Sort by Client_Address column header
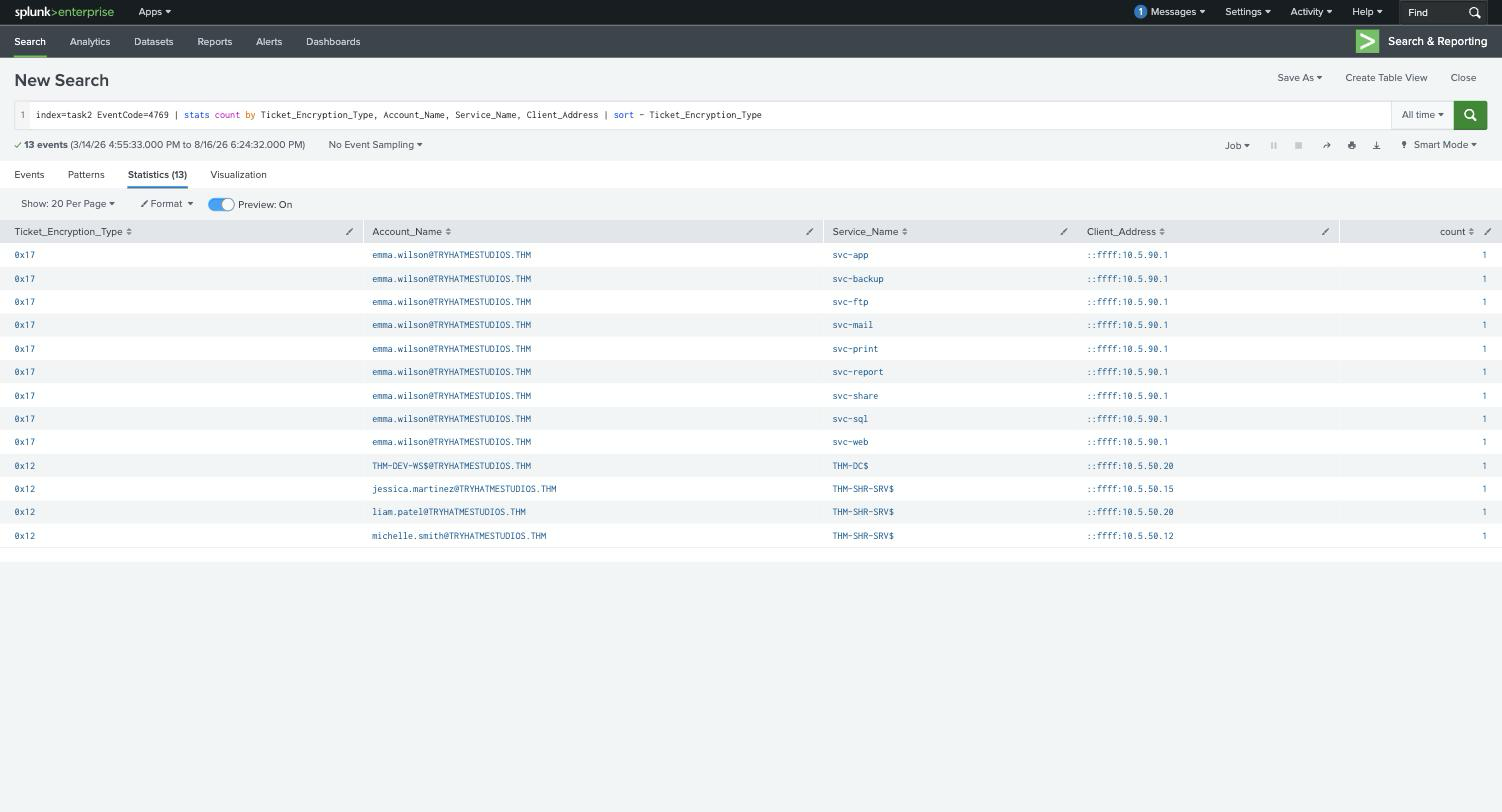Viewport: 1502px width, 812px height. pos(1126,232)
